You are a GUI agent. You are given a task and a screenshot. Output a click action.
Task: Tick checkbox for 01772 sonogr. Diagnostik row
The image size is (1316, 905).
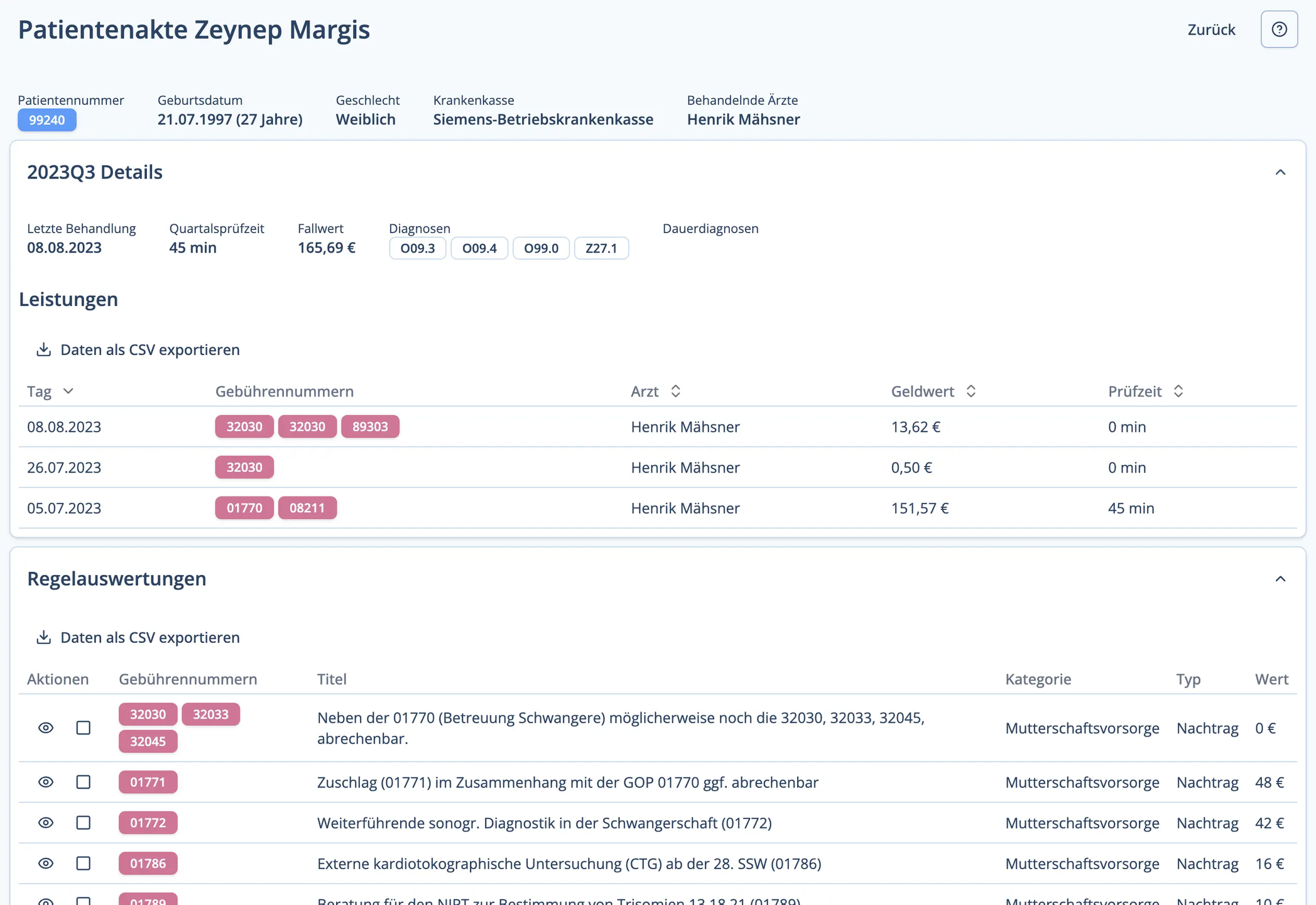84,823
